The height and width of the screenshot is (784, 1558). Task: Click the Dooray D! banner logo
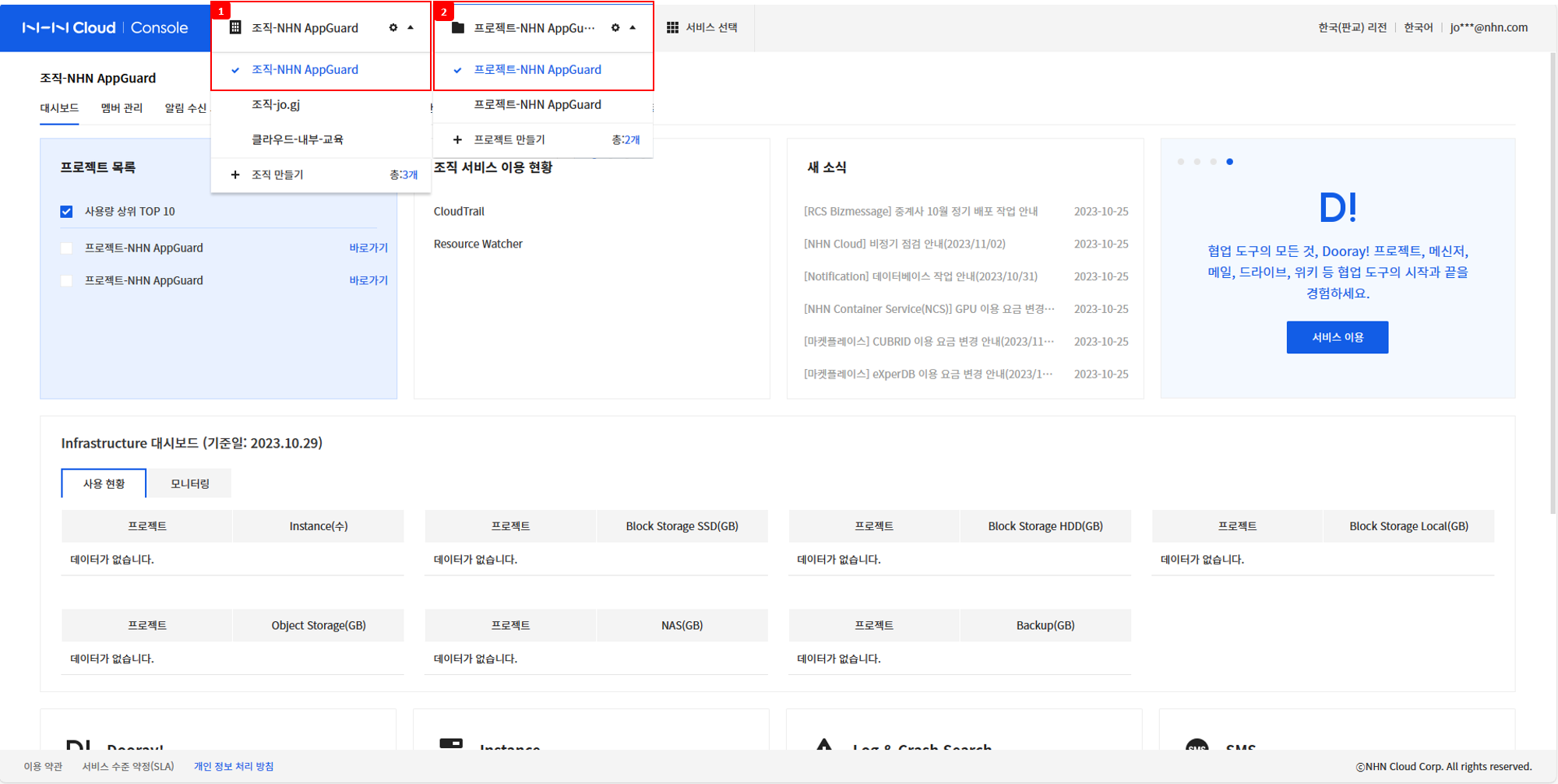coord(1338,208)
